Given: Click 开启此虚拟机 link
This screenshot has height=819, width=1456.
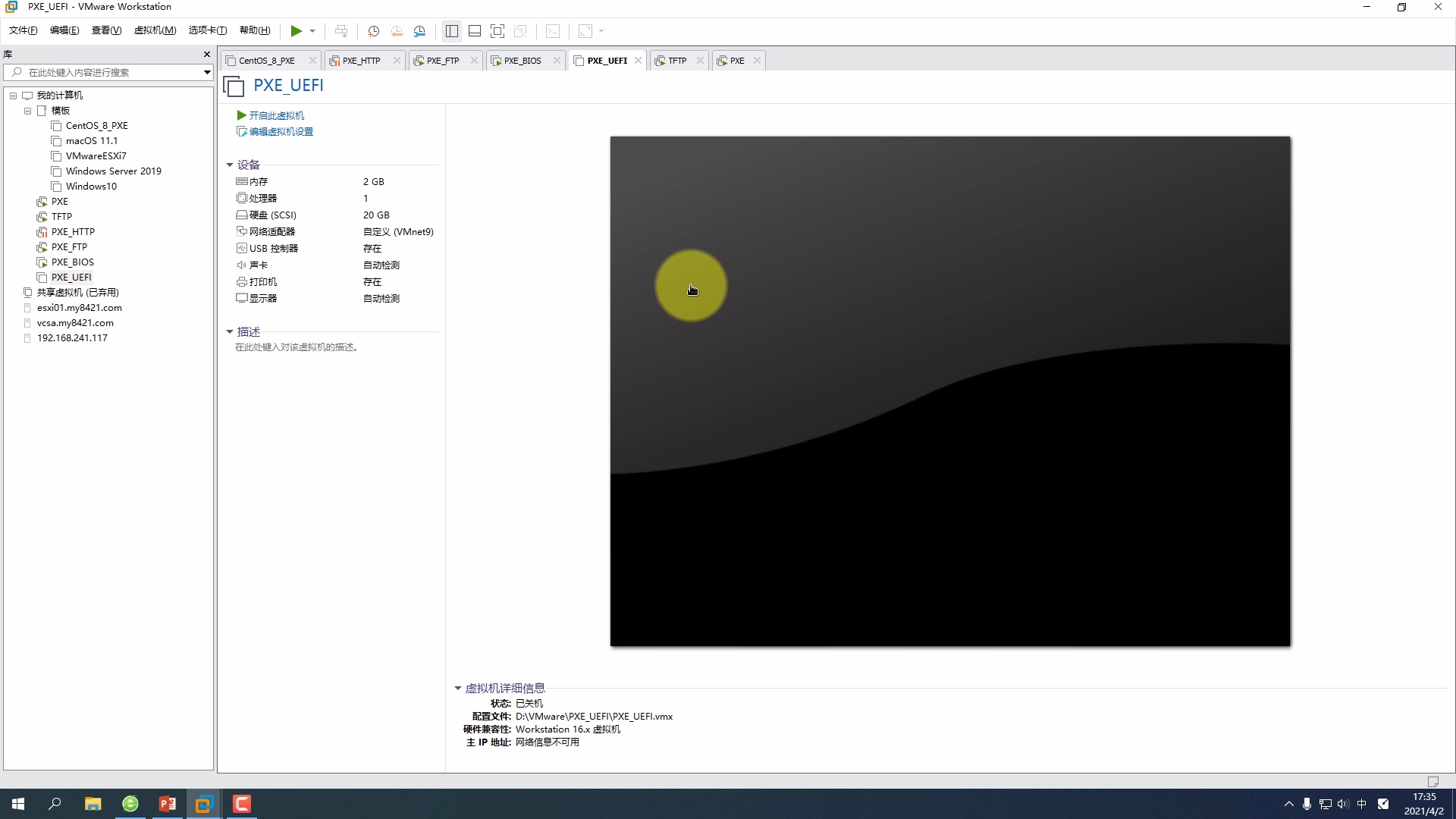Looking at the screenshot, I should coord(276,115).
